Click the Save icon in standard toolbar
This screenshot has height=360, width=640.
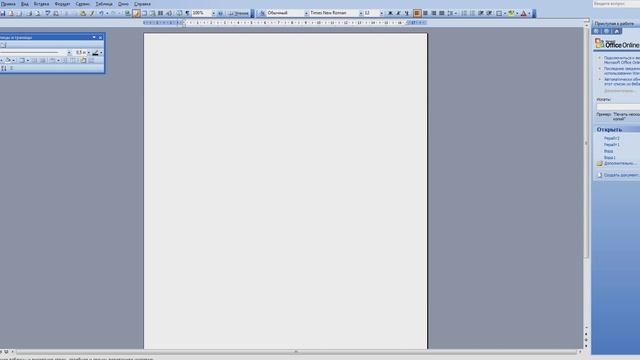(x=2, y=13)
